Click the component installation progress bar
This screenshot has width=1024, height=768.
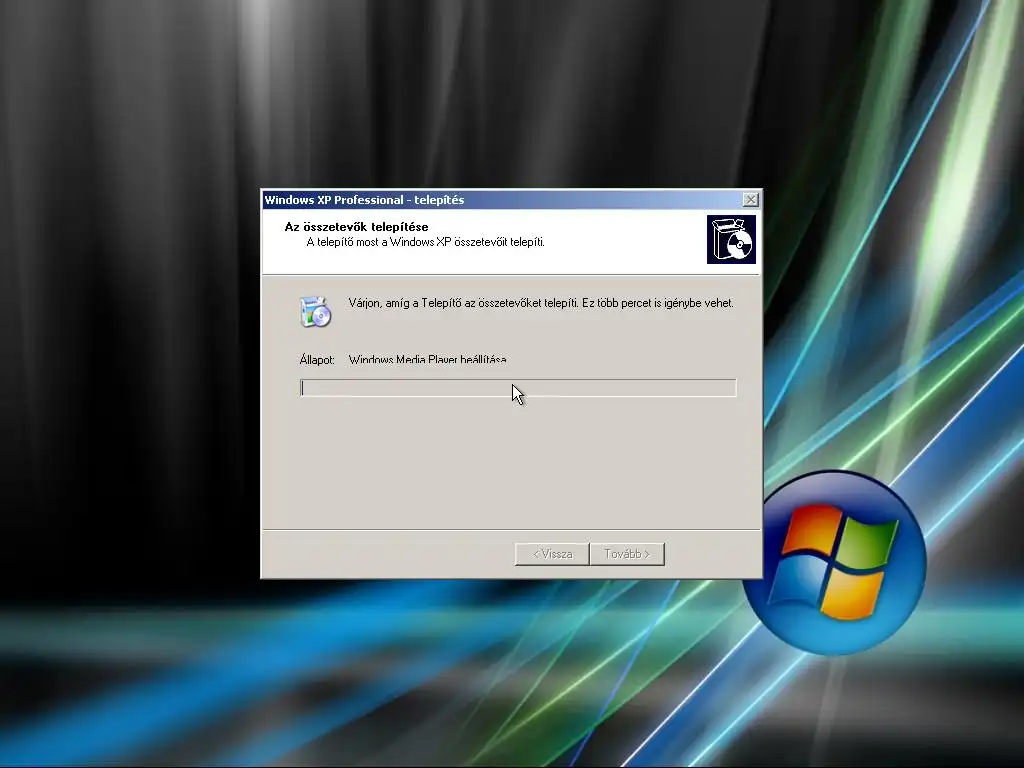coord(518,388)
